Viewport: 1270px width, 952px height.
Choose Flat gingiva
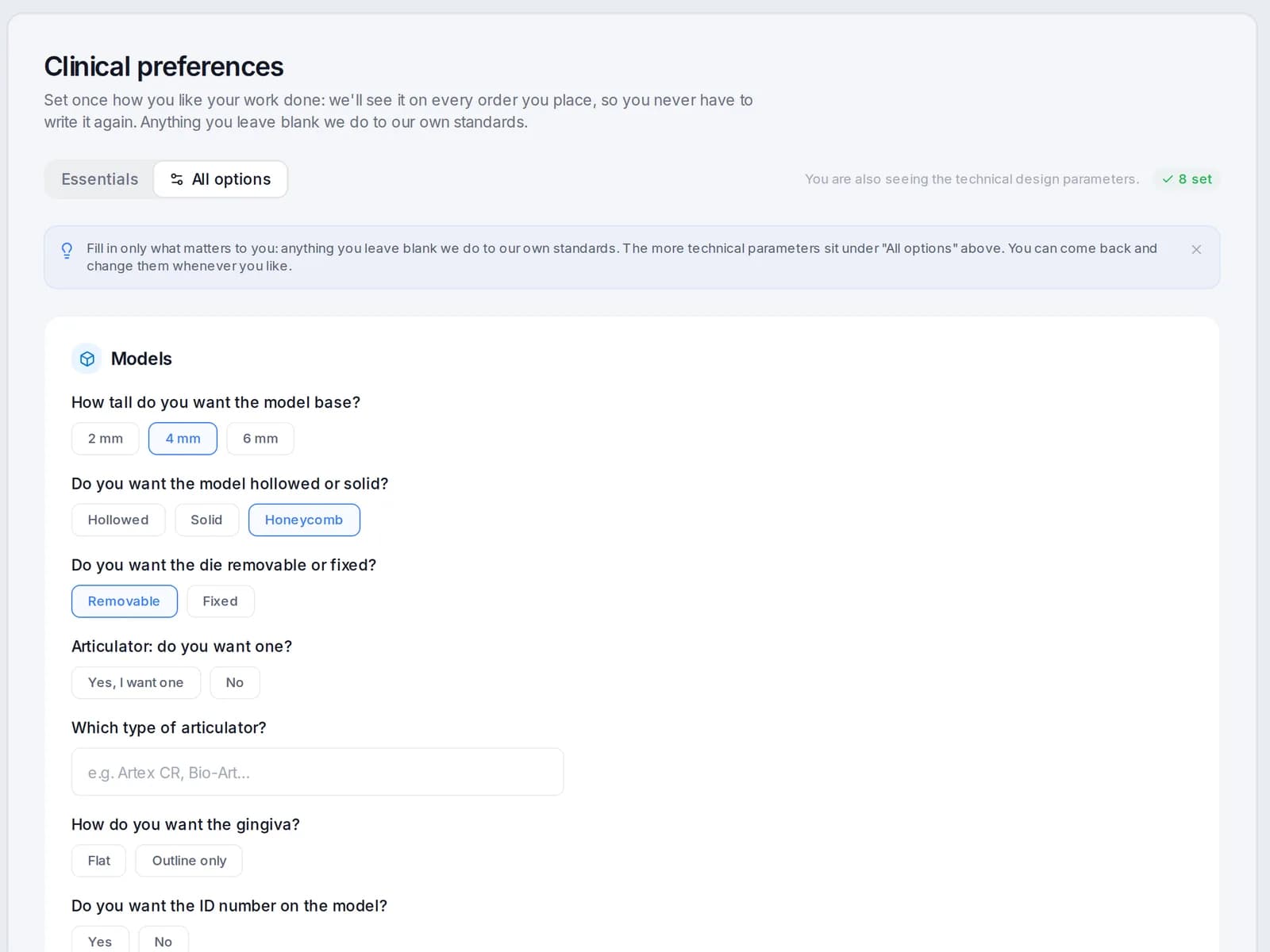tap(98, 861)
